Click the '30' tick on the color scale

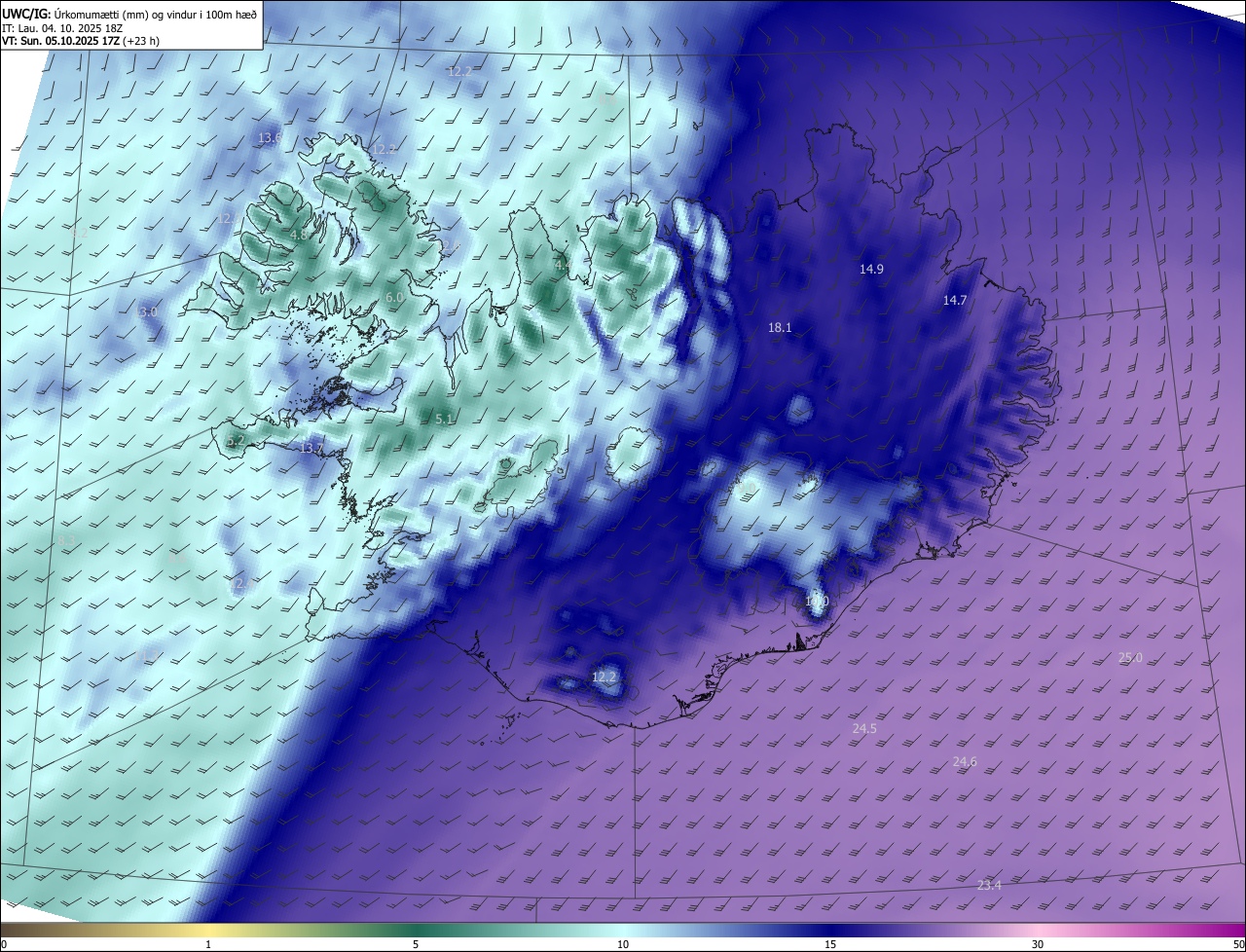[1038, 944]
